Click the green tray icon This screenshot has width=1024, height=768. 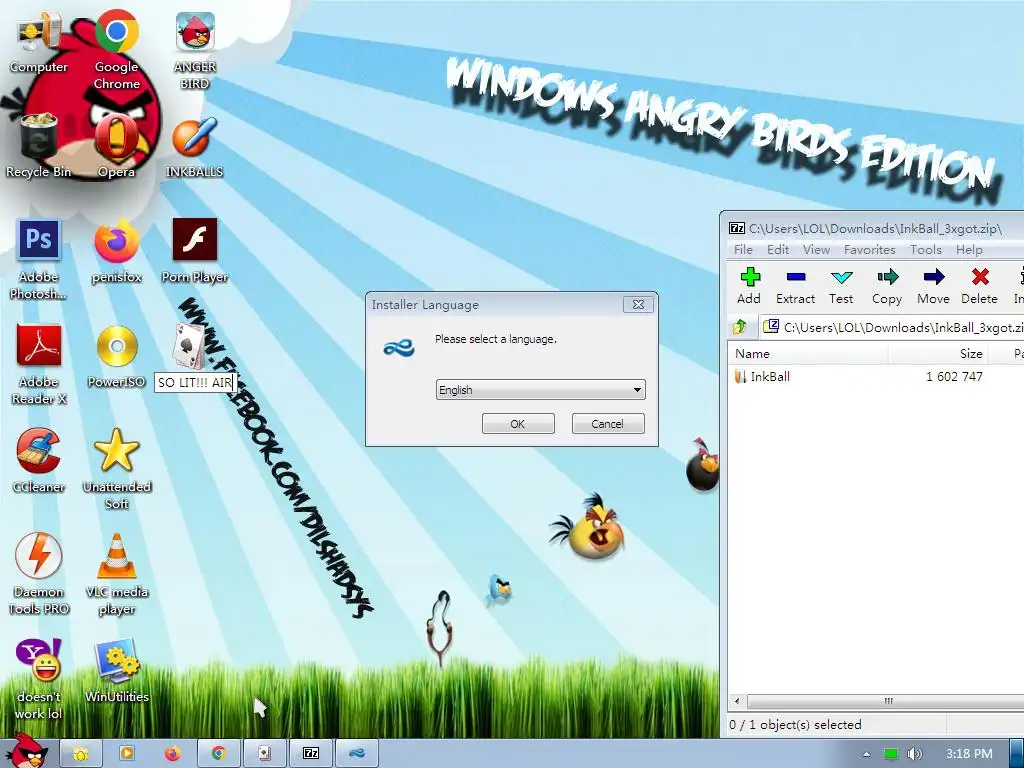(x=891, y=754)
